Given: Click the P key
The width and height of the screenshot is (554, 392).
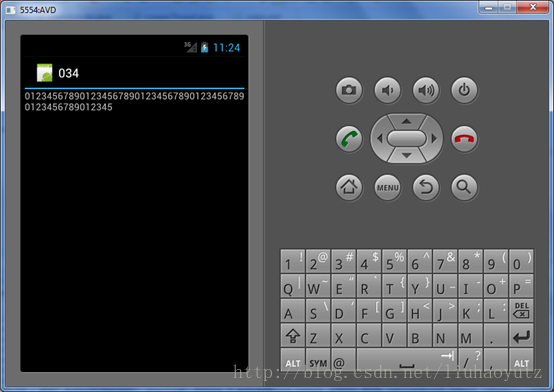Looking at the screenshot, I should [x=521, y=286].
